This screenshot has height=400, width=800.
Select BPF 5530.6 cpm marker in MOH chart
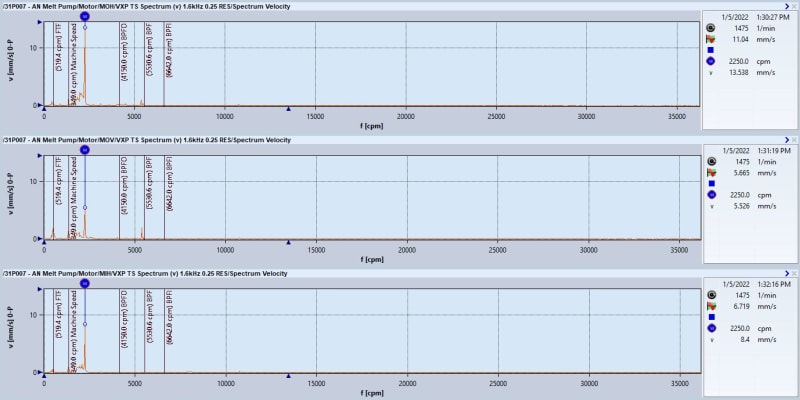coord(149,50)
